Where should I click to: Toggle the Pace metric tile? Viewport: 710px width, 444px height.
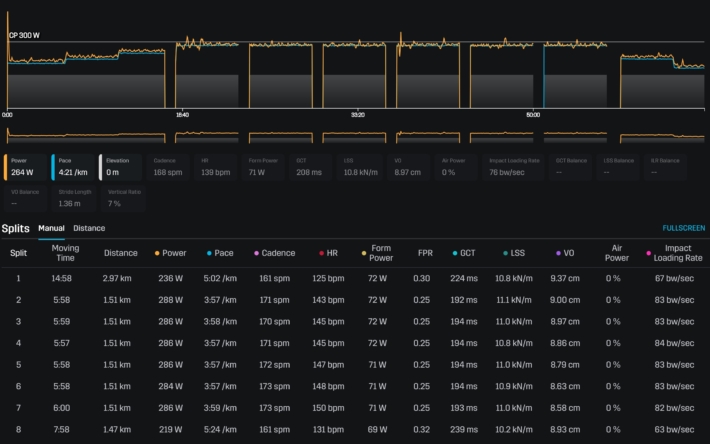click(72, 166)
